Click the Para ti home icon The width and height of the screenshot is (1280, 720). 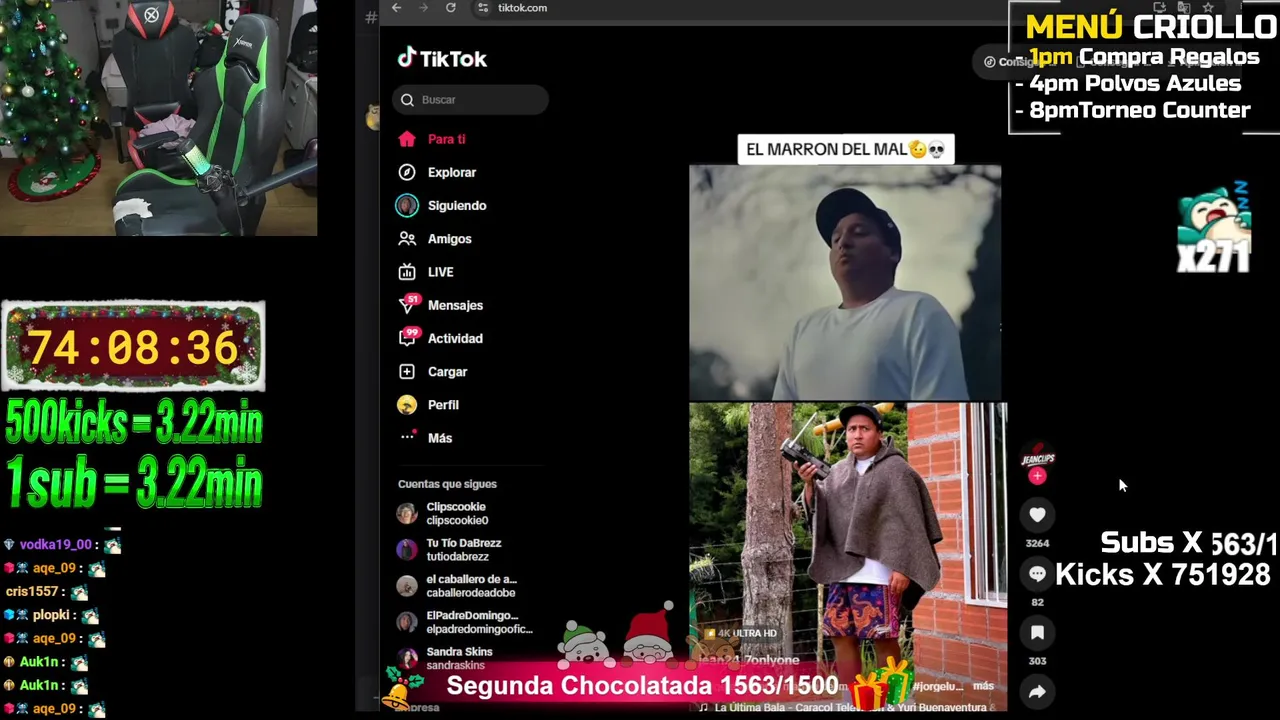[406, 139]
